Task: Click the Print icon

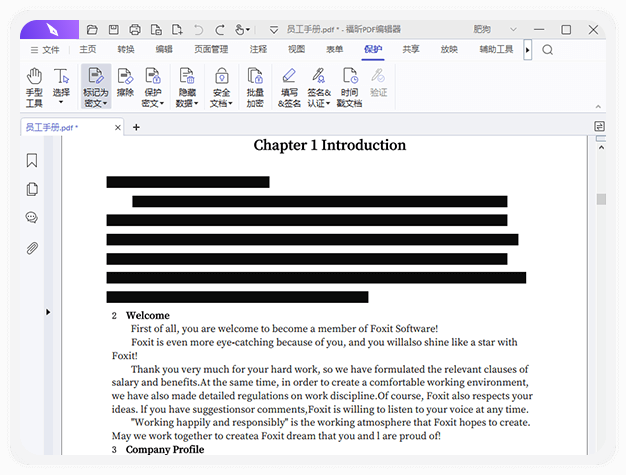Action: pyautogui.click(x=135, y=30)
